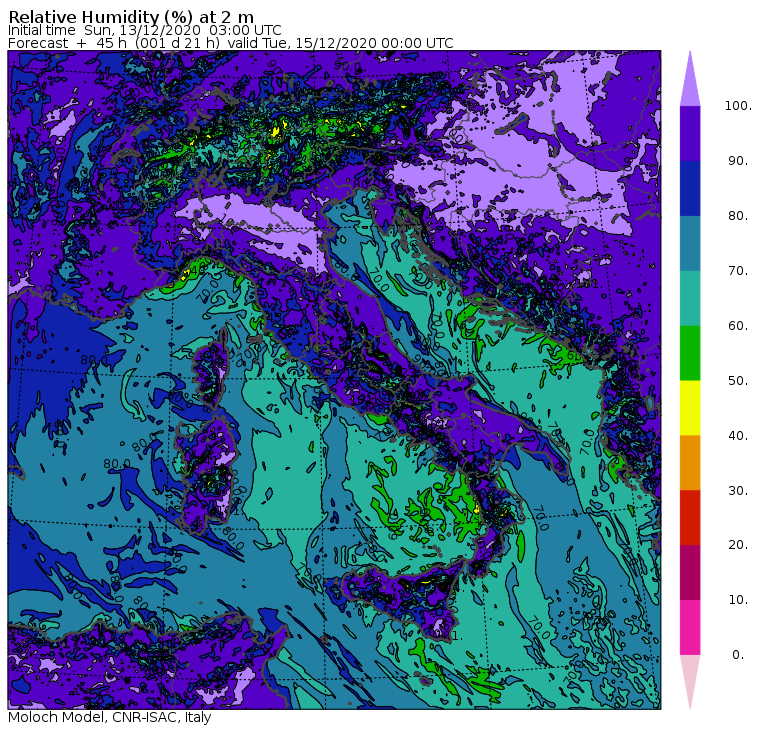
Task: Pick the orange 30–40 legend color
Action: coord(690,463)
